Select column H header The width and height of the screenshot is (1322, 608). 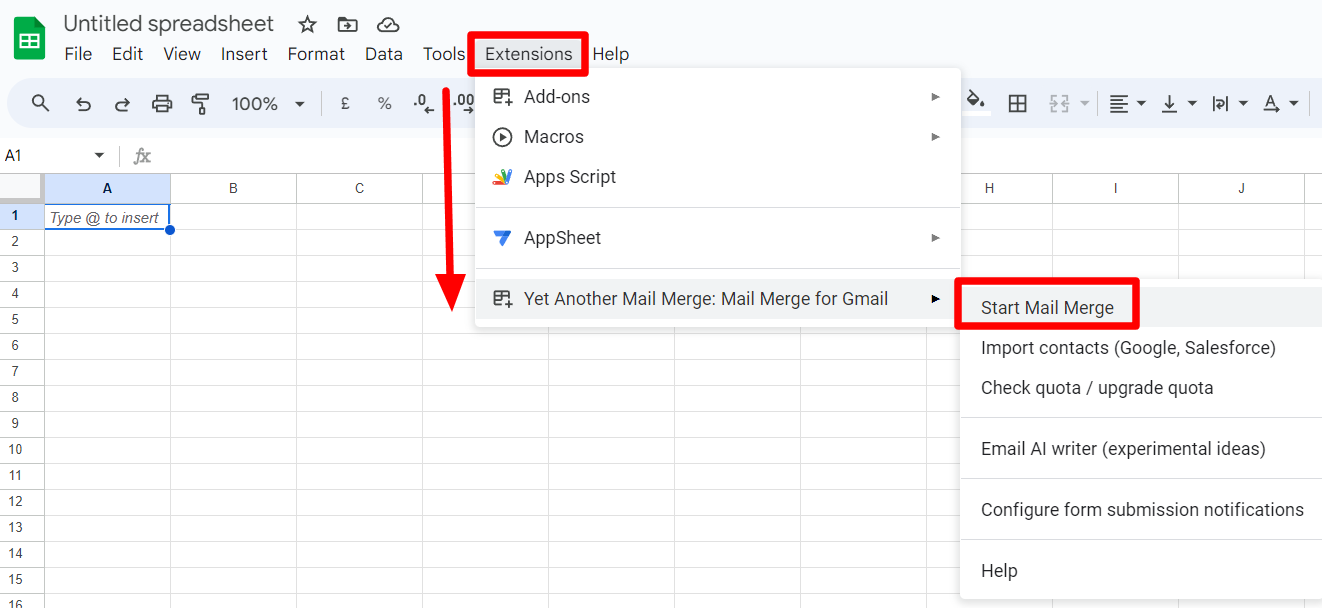pyautogui.click(x=989, y=188)
